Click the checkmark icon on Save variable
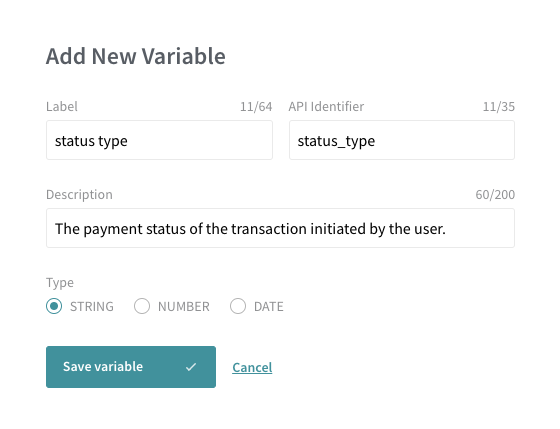Viewport: 560px width, 429px height. [191, 367]
